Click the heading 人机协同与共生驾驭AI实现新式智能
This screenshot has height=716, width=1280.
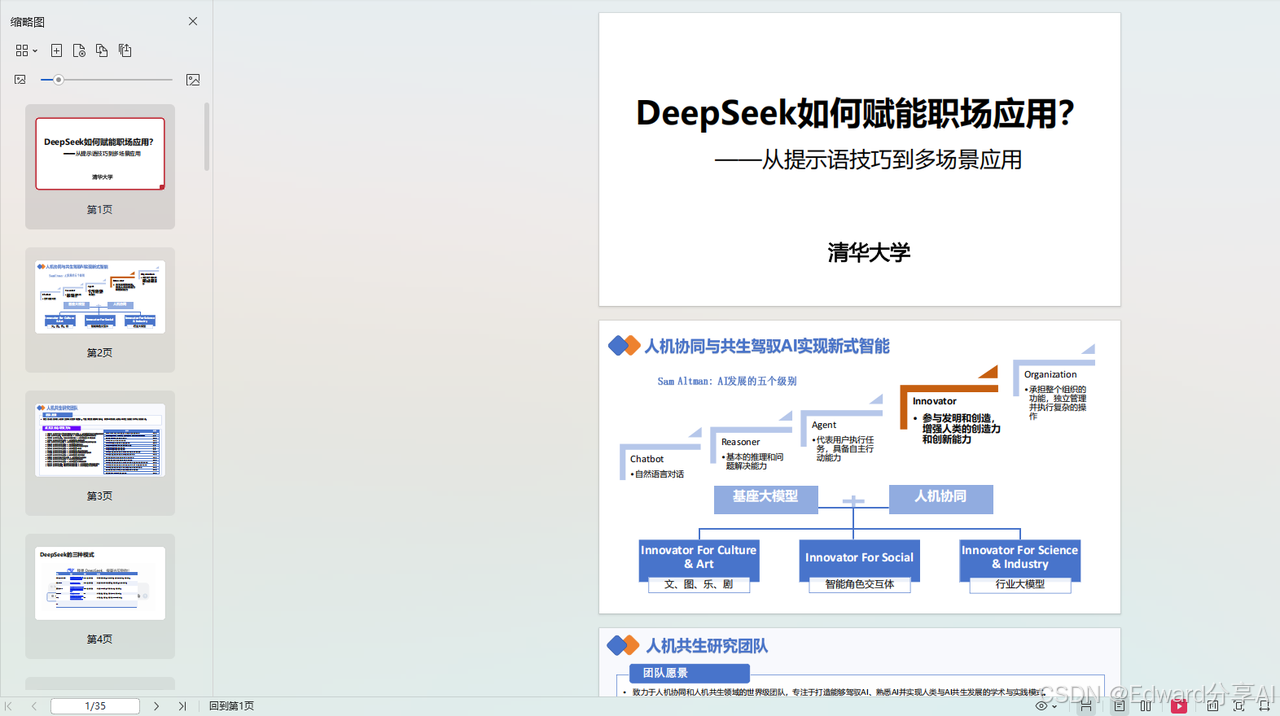tap(767, 346)
